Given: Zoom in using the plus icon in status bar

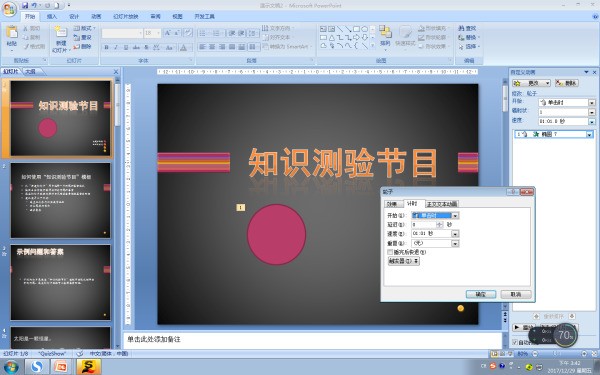Looking at the screenshot, I should point(584,354).
